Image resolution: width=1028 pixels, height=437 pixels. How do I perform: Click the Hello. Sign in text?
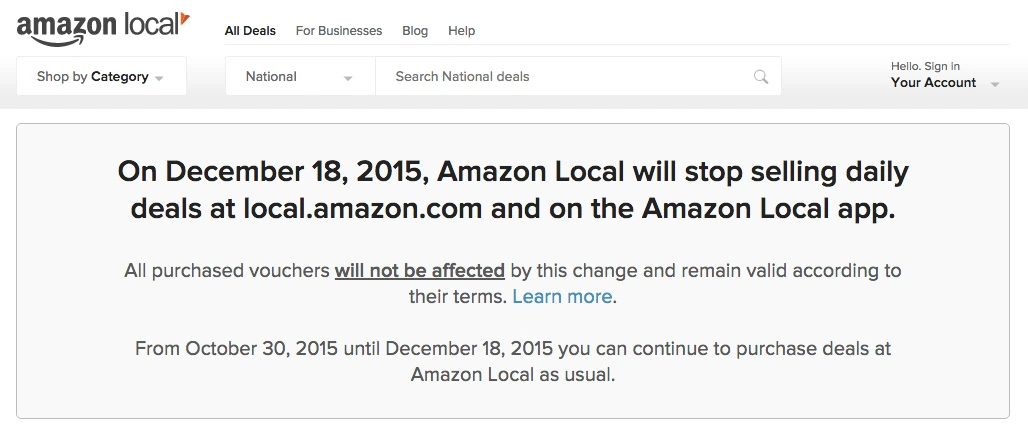pos(925,66)
